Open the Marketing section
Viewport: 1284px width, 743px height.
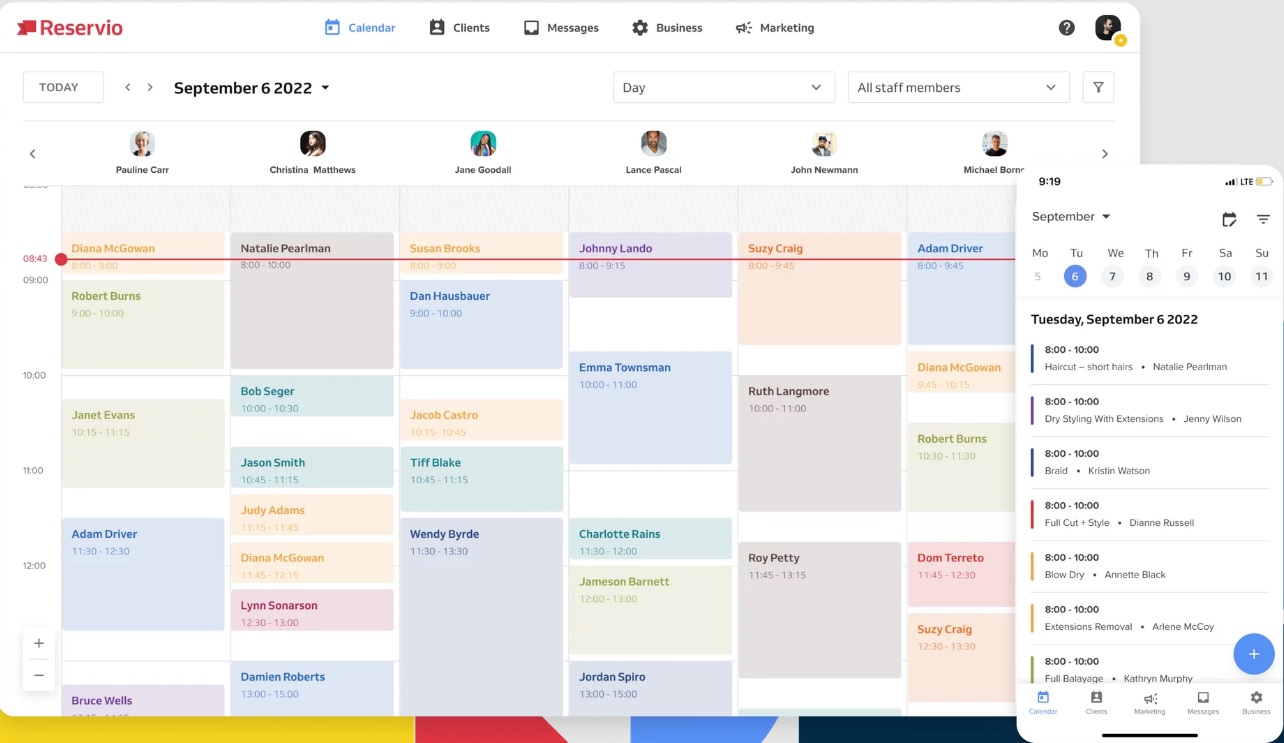click(x=774, y=27)
